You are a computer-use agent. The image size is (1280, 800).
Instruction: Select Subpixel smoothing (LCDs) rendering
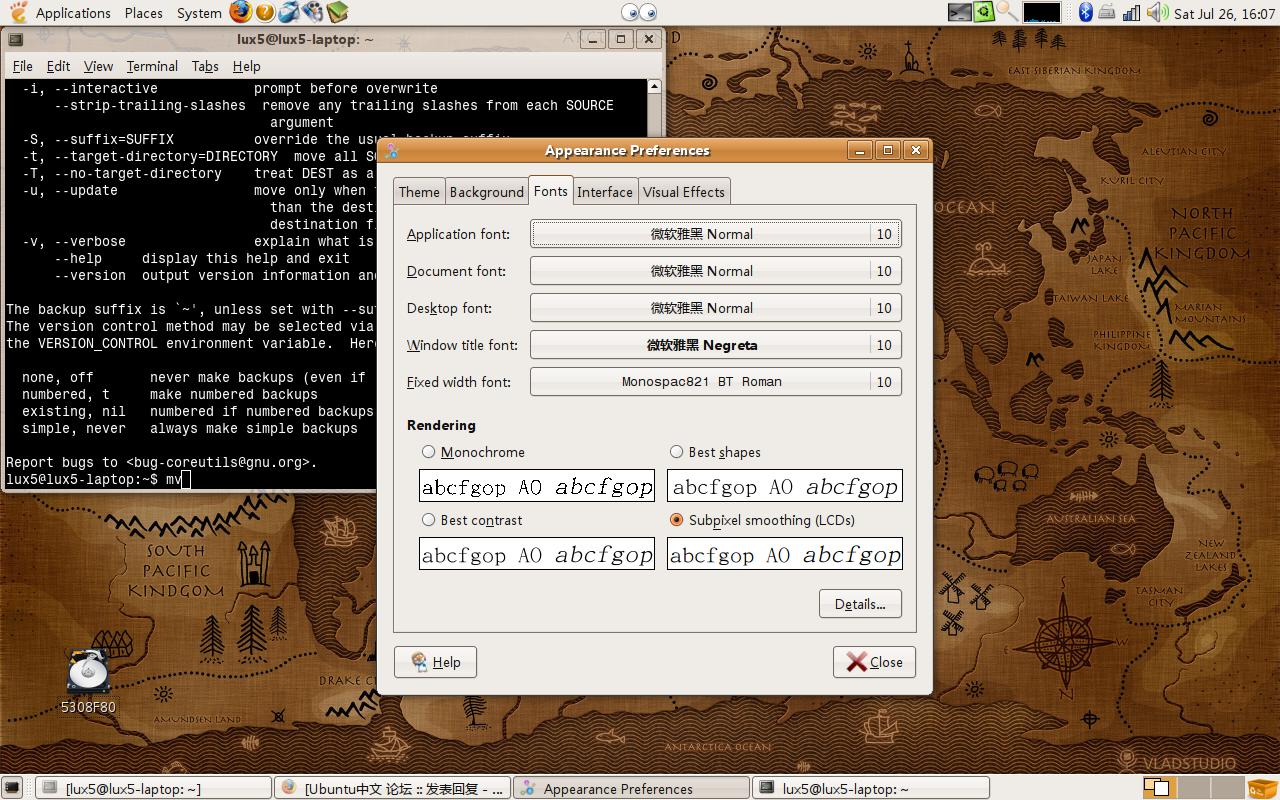pos(763,520)
